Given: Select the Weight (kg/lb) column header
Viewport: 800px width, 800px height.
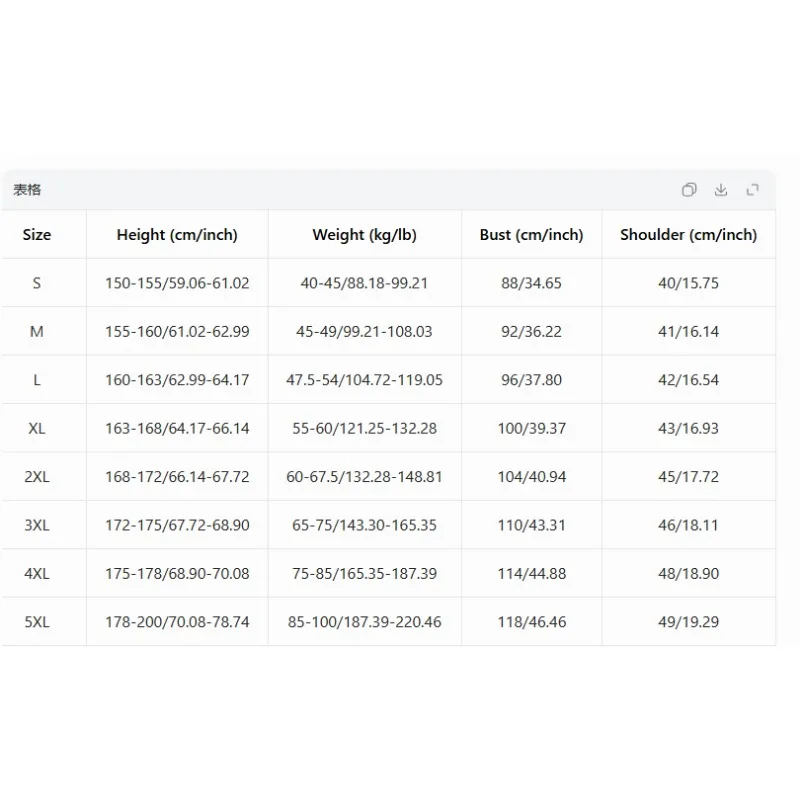Looking at the screenshot, I should click(365, 235).
